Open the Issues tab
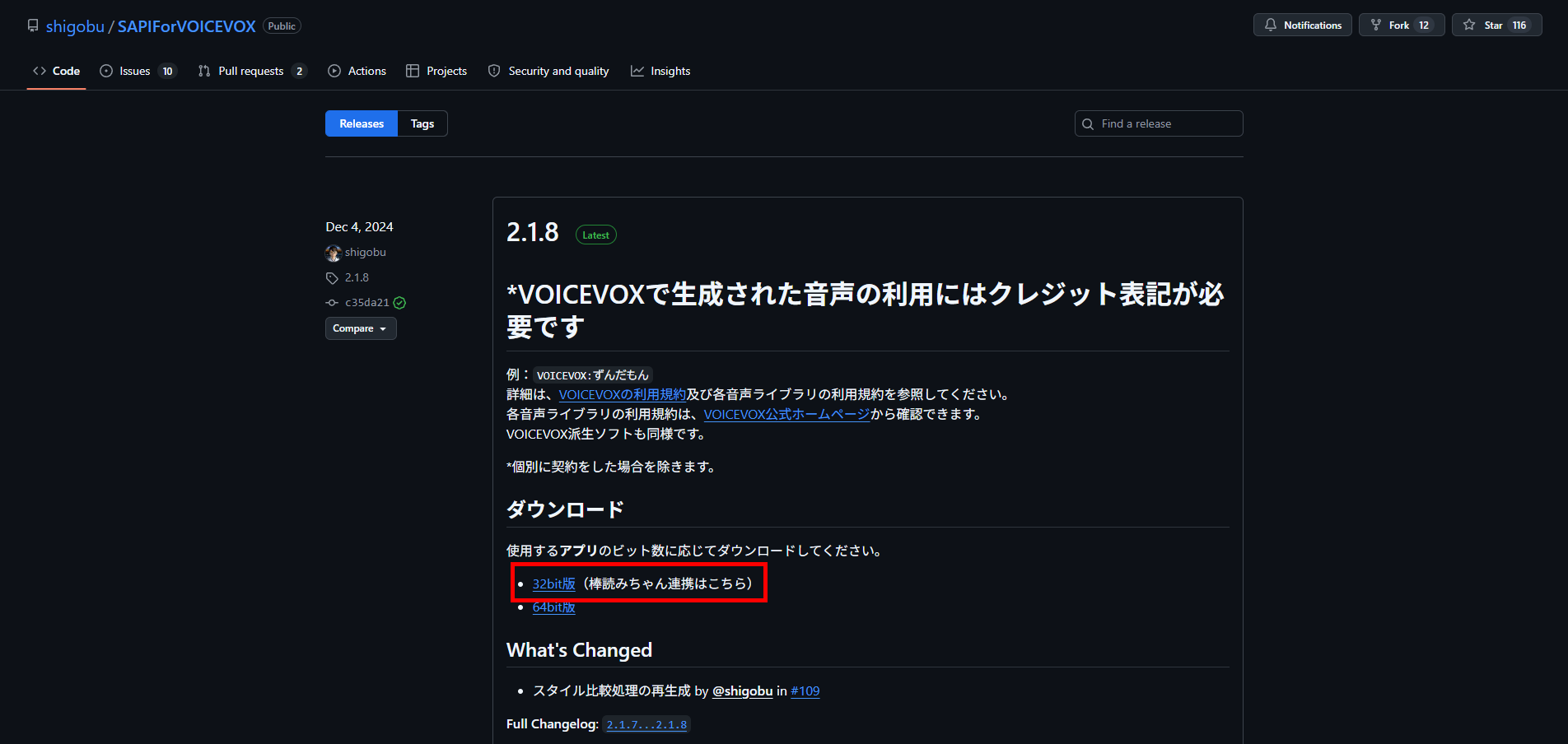 point(138,71)
